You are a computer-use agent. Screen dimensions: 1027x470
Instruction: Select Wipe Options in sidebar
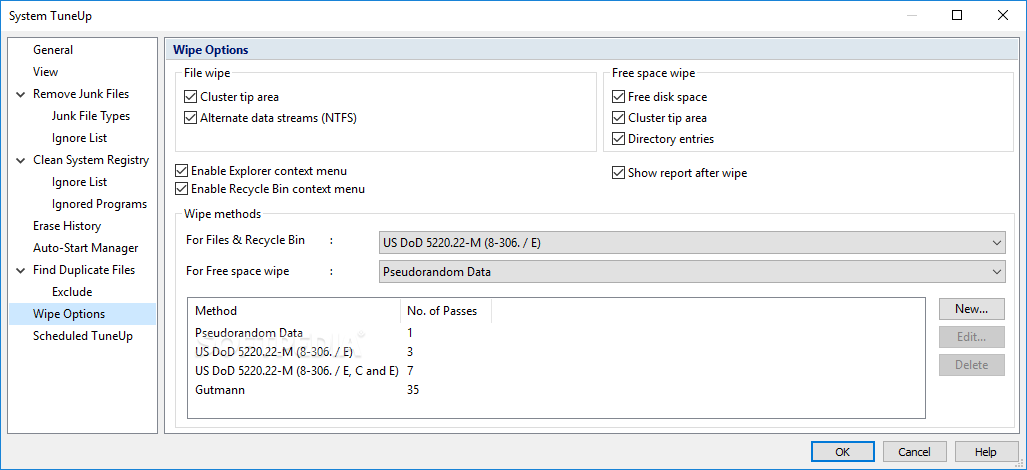coord(82,314)
